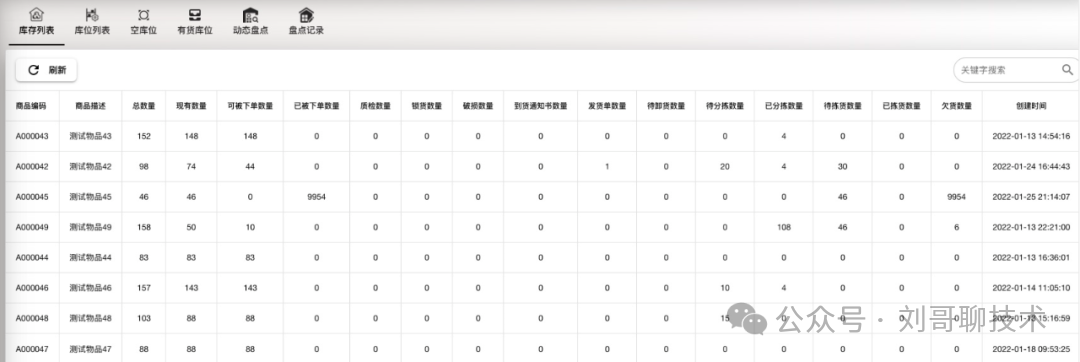
Task: Click the timestamp 2022-01-25 21:14:07
Action: (x=1031, y=197)
